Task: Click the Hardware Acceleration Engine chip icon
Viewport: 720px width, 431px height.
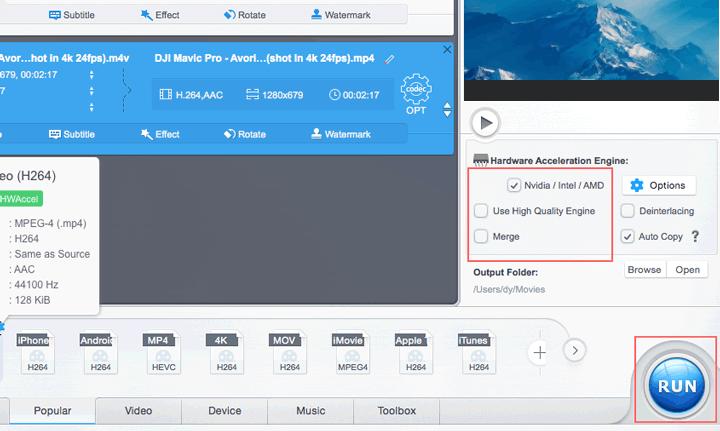Action: coord(480,160)
